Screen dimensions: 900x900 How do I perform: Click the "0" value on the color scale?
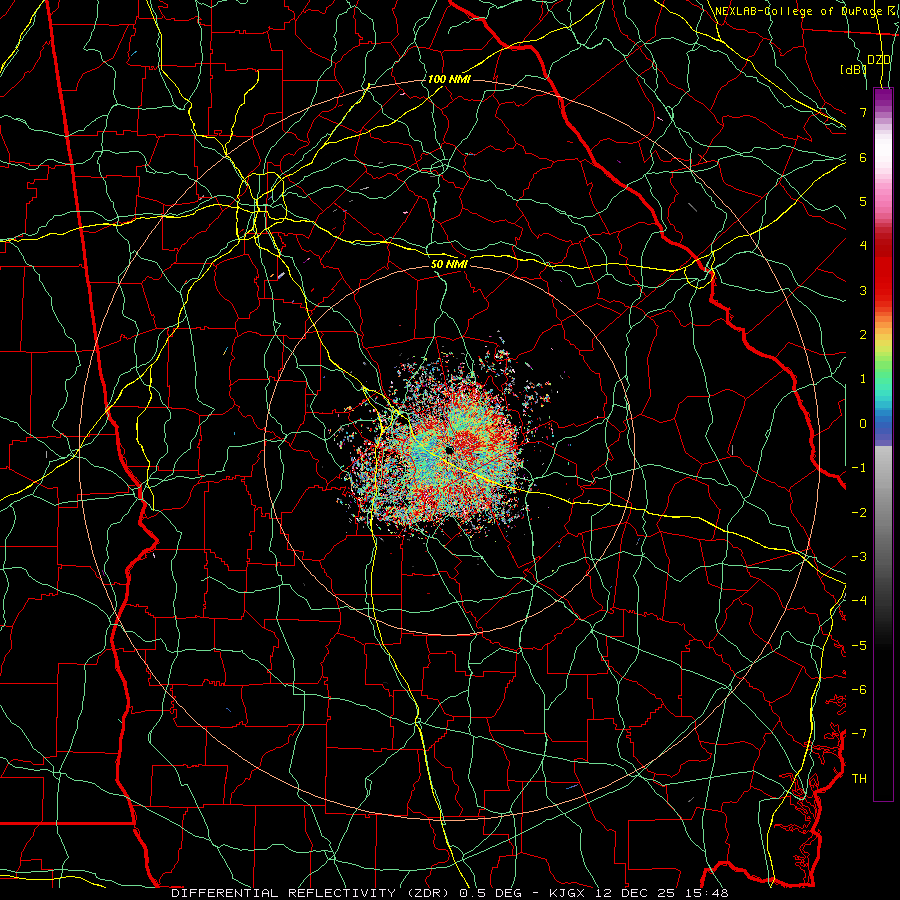coord(863,424)
